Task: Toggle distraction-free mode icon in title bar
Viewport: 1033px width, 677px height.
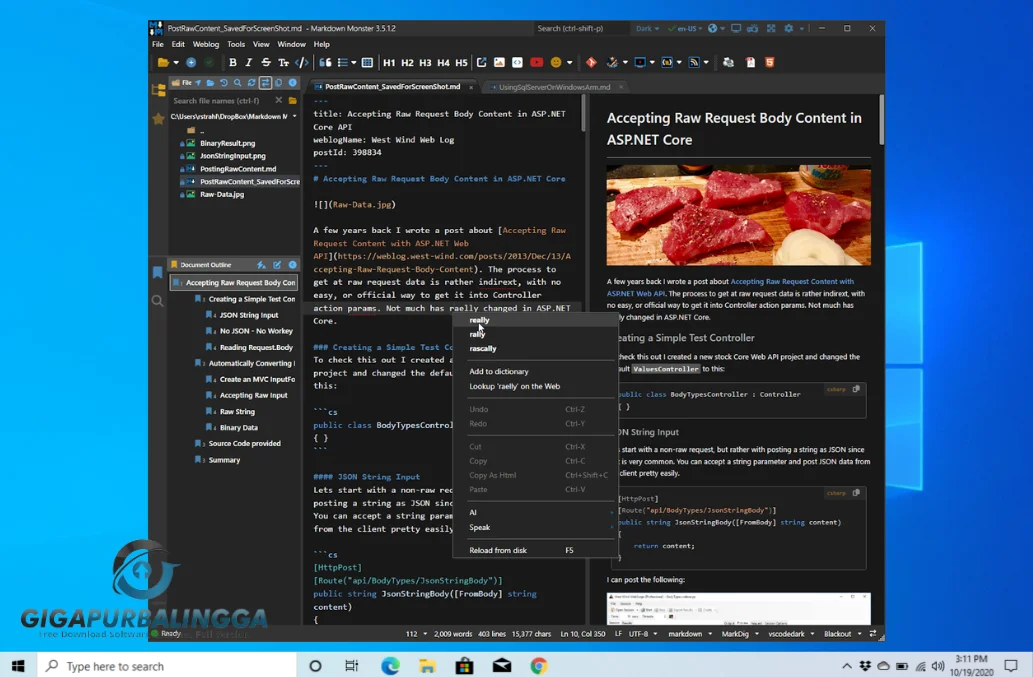Action: [x=771, y=28]
